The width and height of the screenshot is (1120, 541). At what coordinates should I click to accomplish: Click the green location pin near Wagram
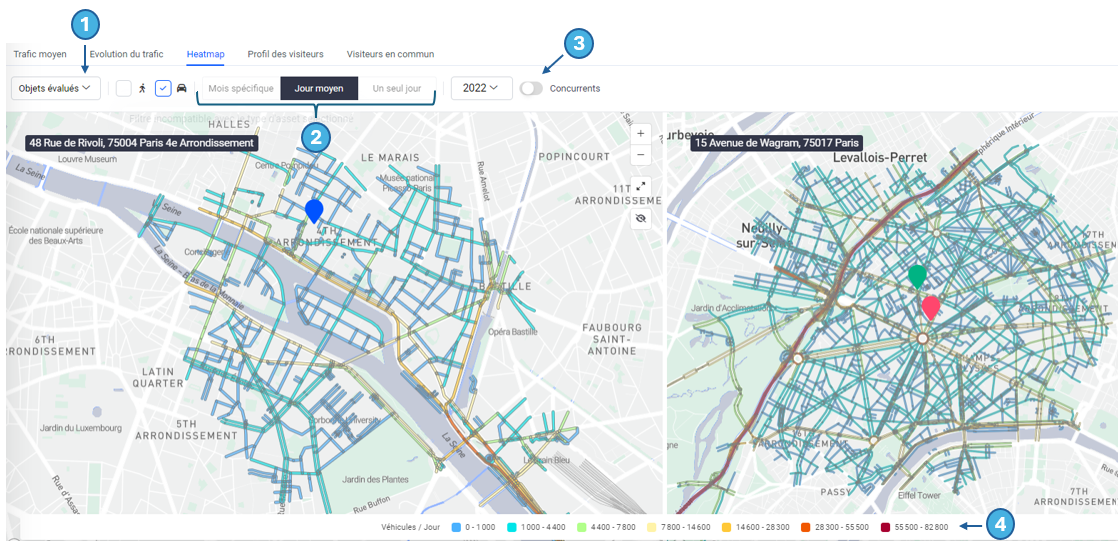(x=917, y=276)
